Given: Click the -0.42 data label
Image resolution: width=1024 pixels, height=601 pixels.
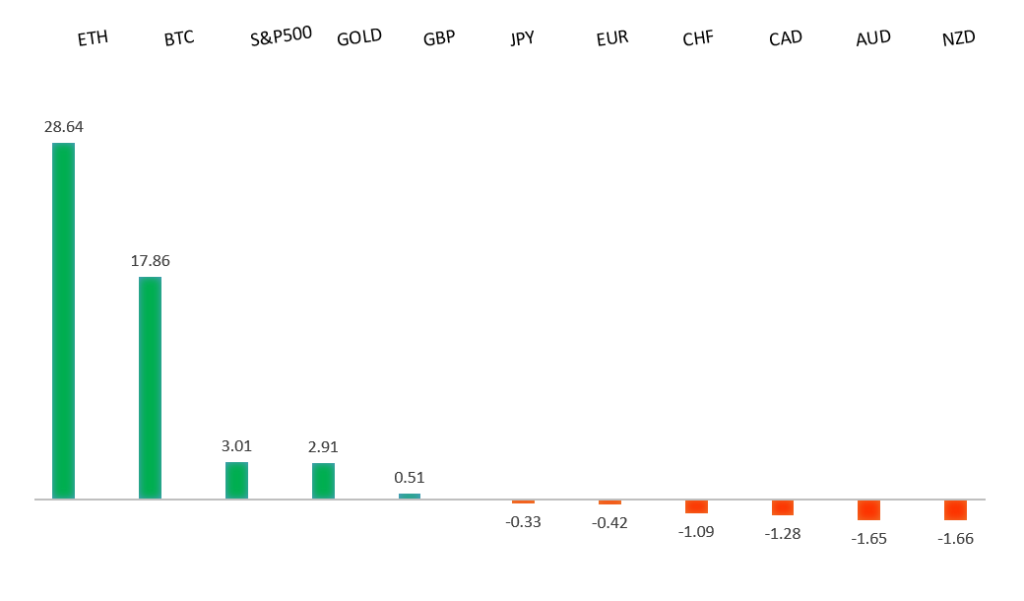Looking at the screenshot, I should click(609, 522).
